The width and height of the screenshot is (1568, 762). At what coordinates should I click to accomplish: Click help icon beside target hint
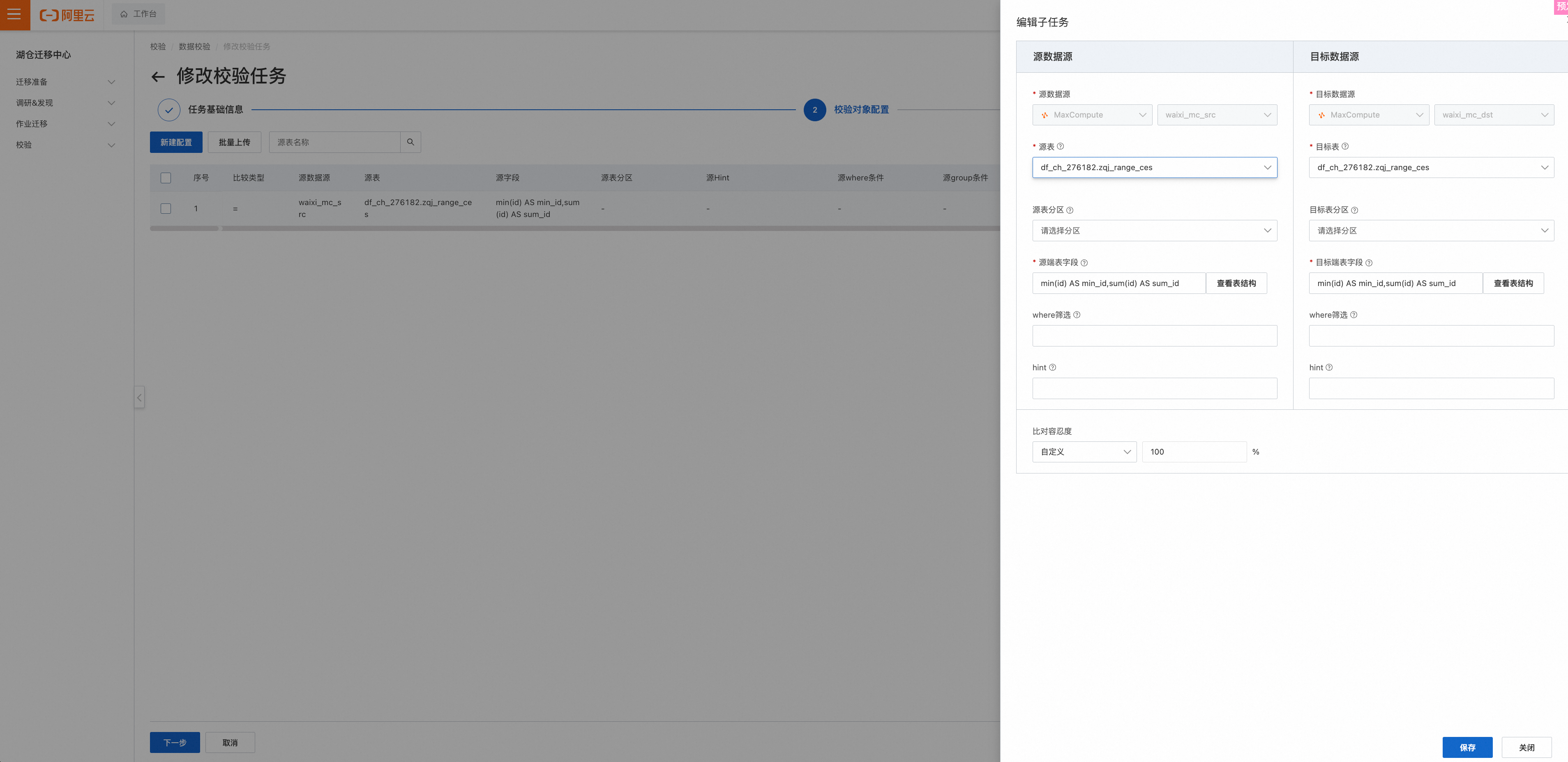[1329, 367]
